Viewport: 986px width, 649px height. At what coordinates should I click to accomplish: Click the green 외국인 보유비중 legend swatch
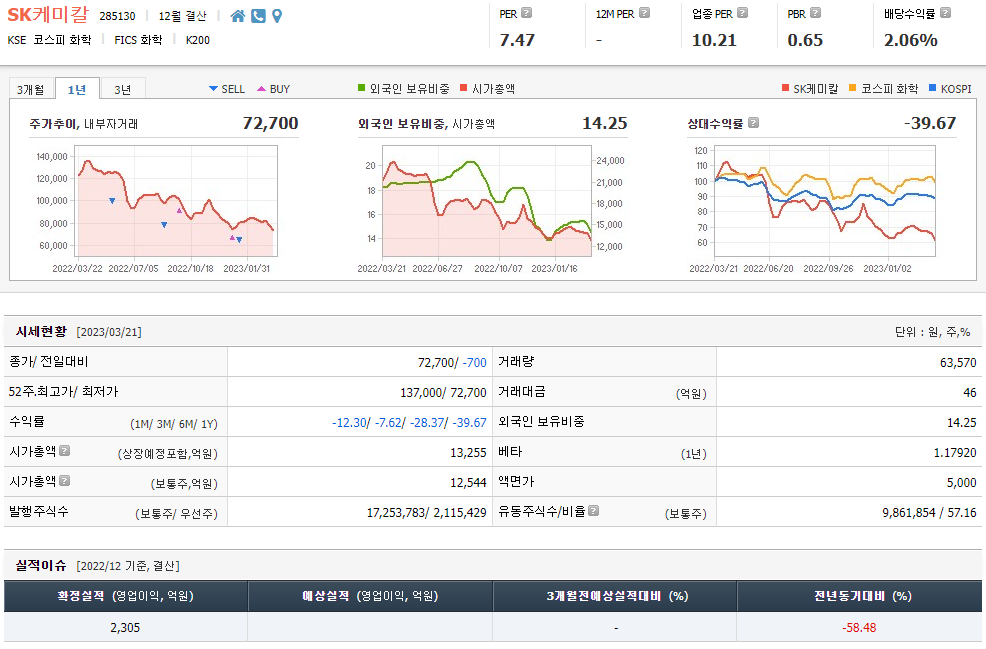(x=362, y=88)
